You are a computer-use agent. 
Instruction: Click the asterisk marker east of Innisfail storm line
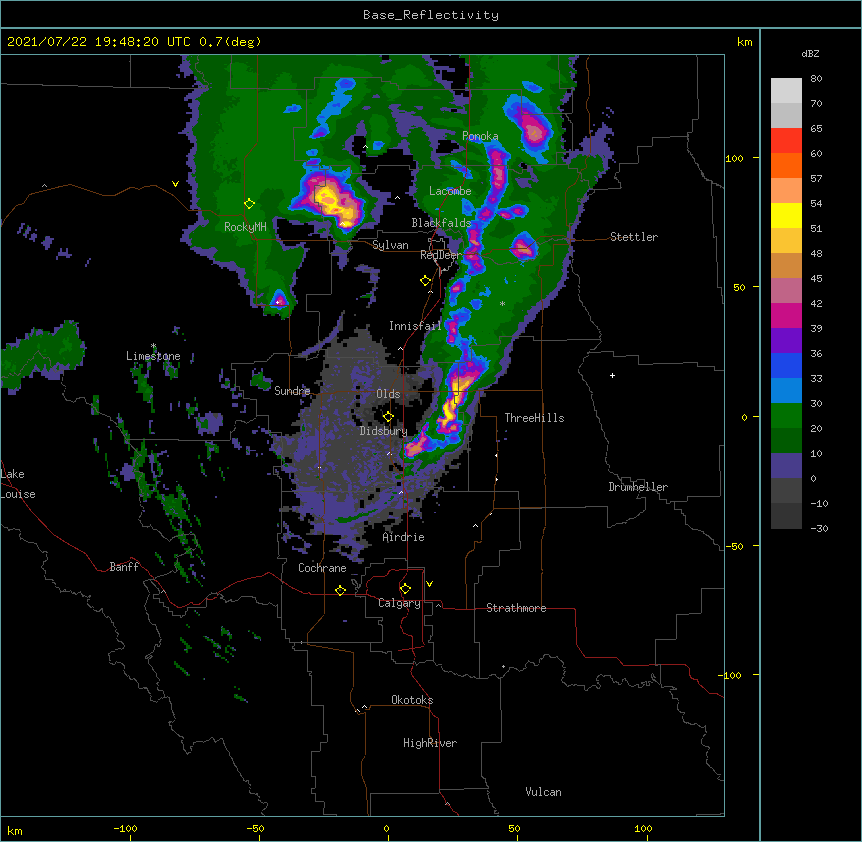(x=502, y=303)
